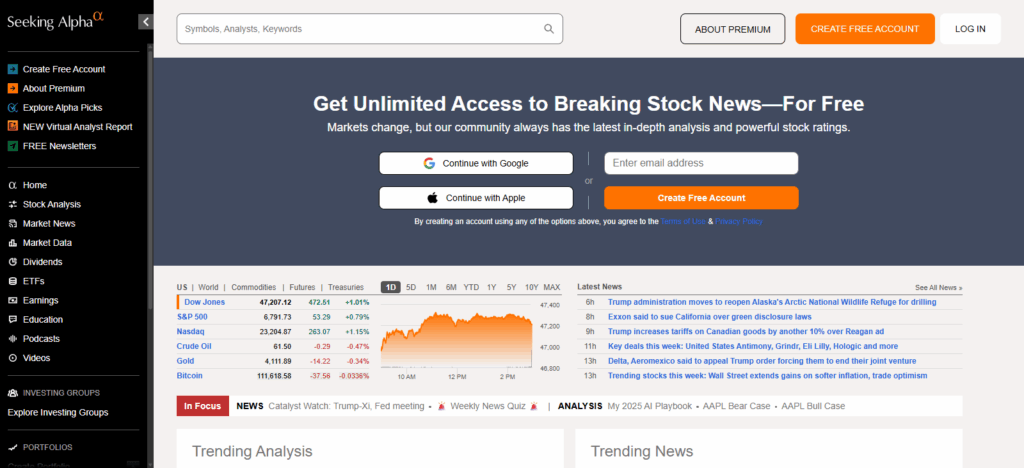Click the Market News icon in sidebar

[x=12, y=223]
